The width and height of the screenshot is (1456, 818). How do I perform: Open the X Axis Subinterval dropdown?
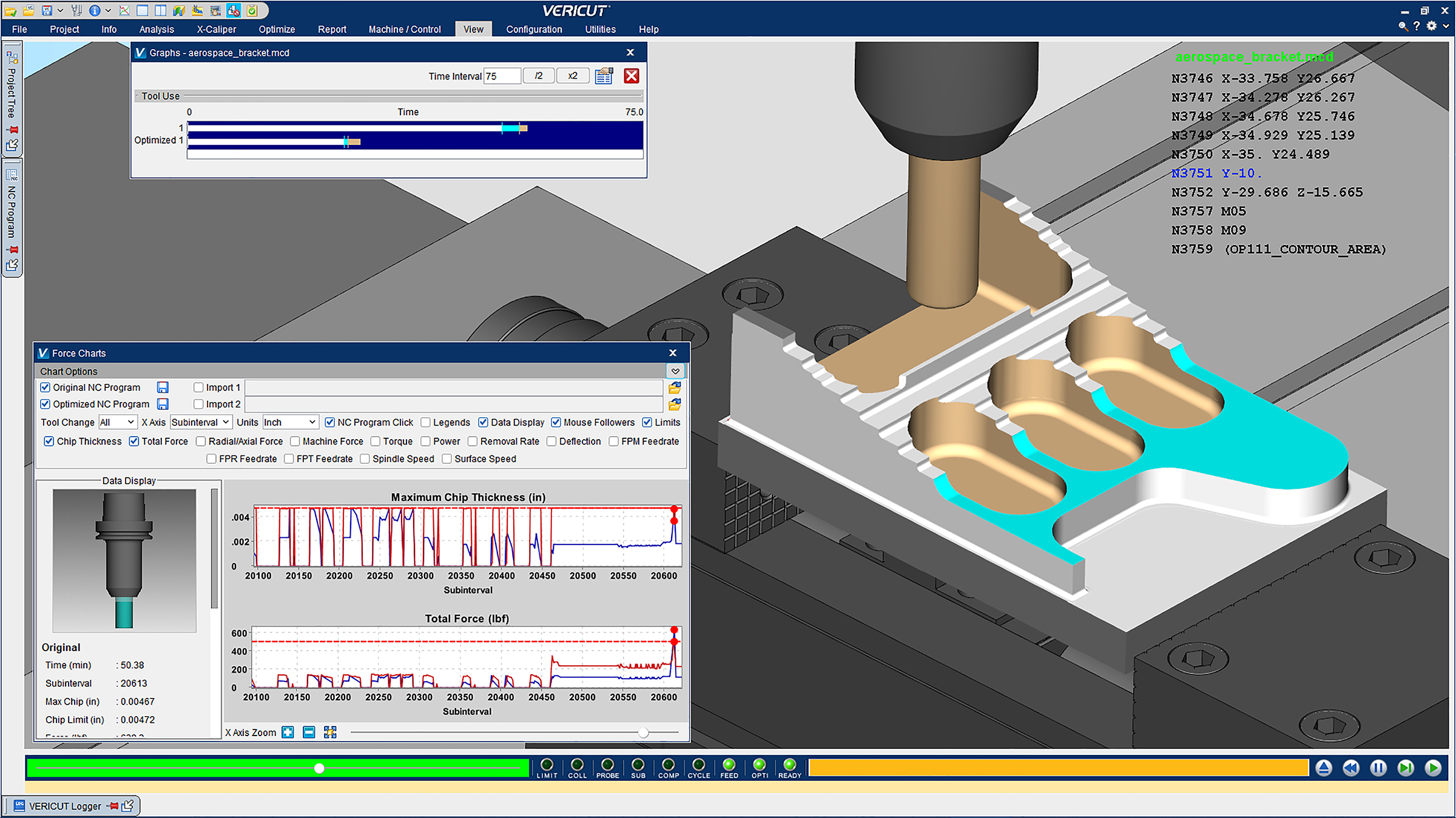tap(200, 422)
